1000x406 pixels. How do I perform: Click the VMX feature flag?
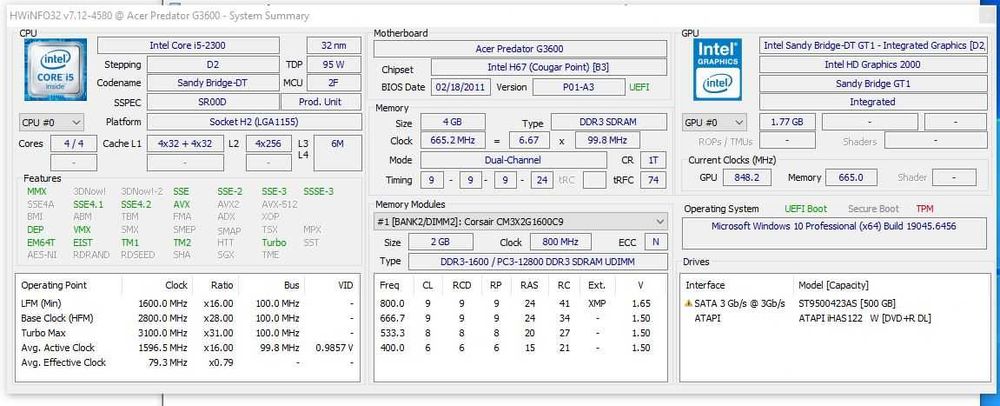click(x=82, y=229)
